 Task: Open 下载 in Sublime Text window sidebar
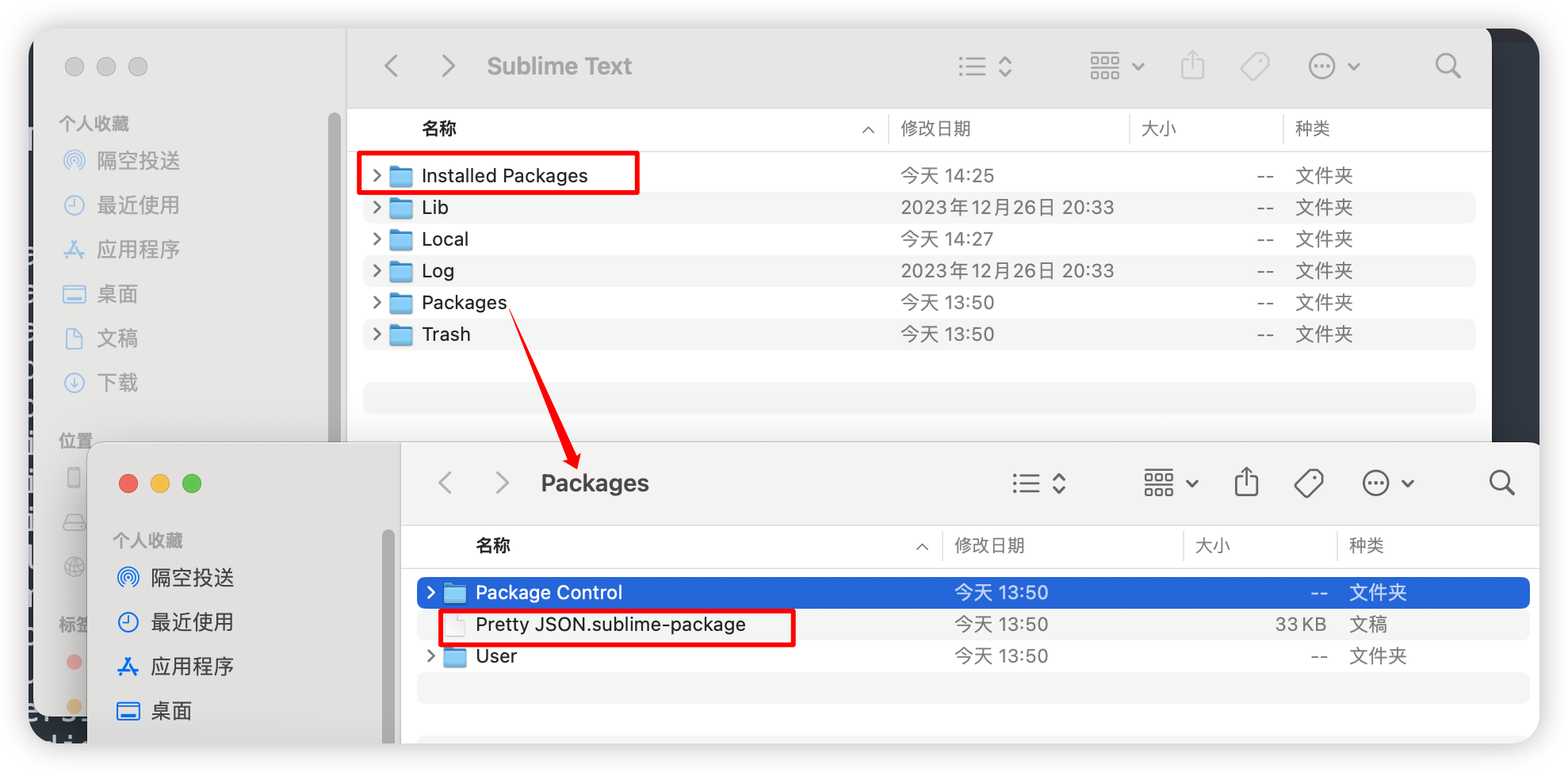pos(101,383)
